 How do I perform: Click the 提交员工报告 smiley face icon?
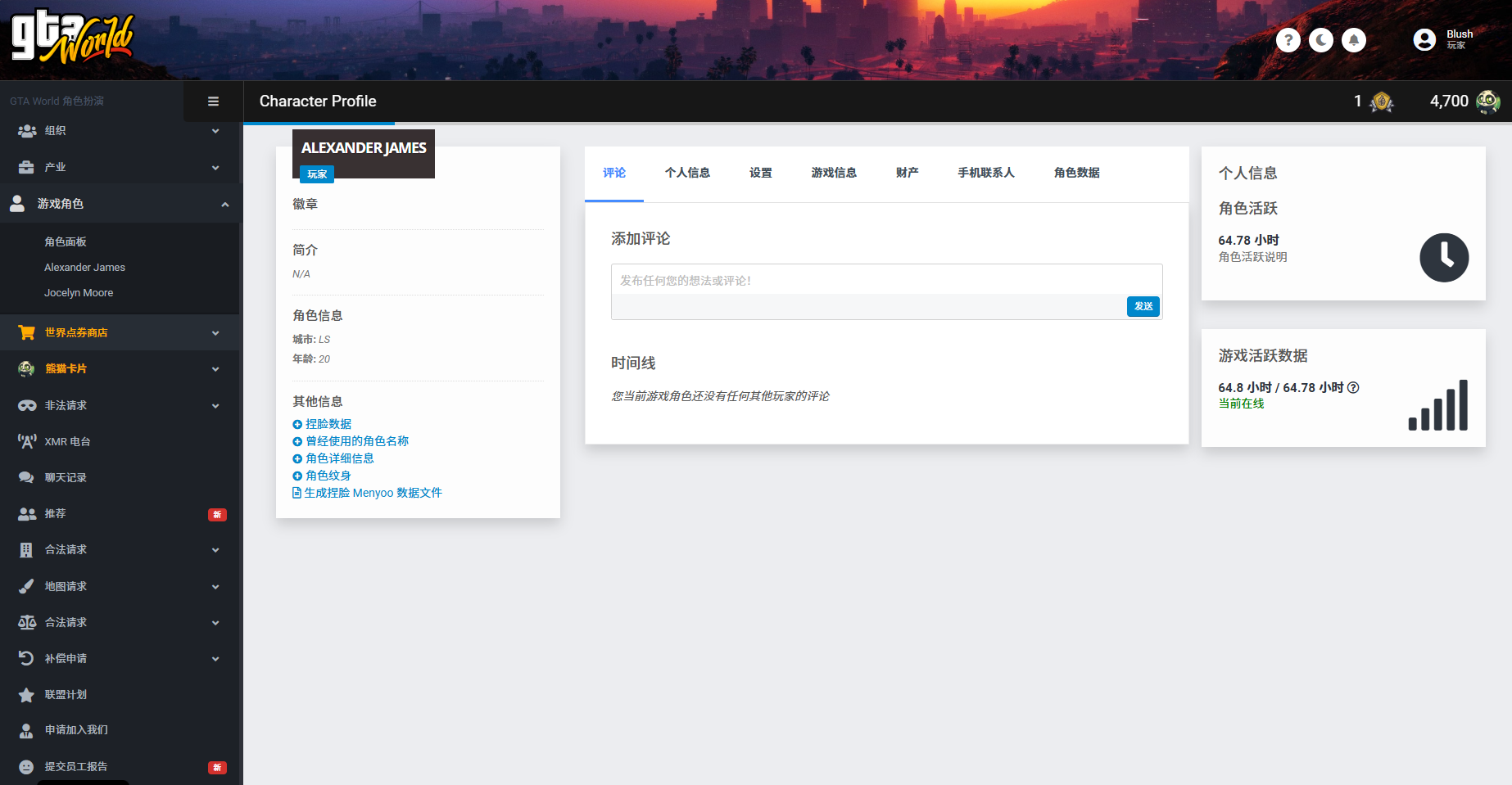pyautogui.click(x=26, y=767)
